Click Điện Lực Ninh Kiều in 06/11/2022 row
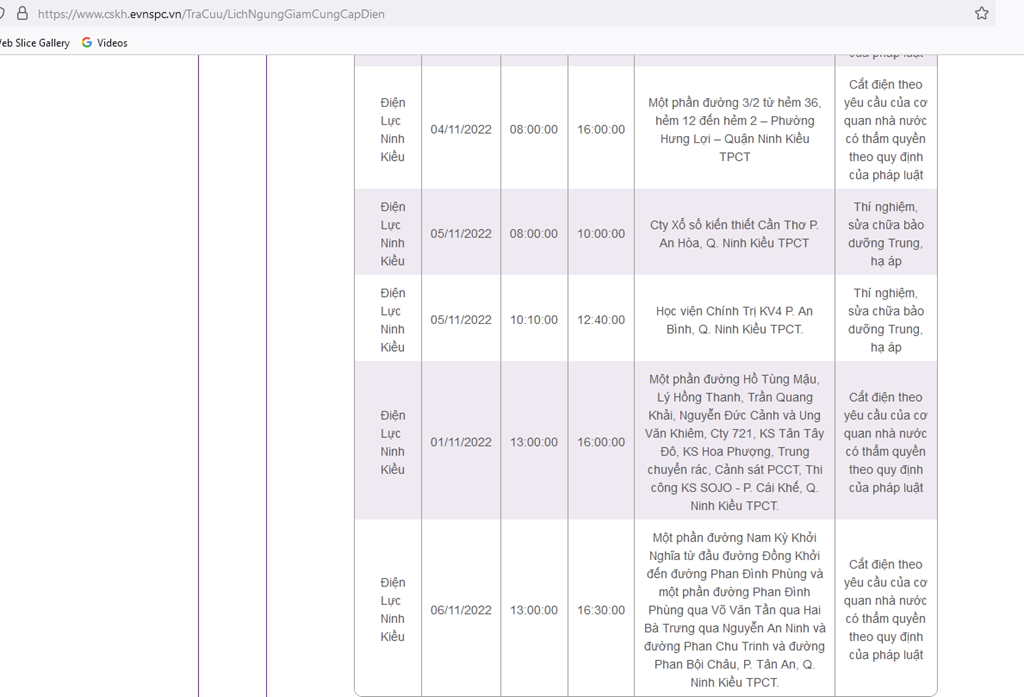The image size is (1024, 697). click(392, 610)
